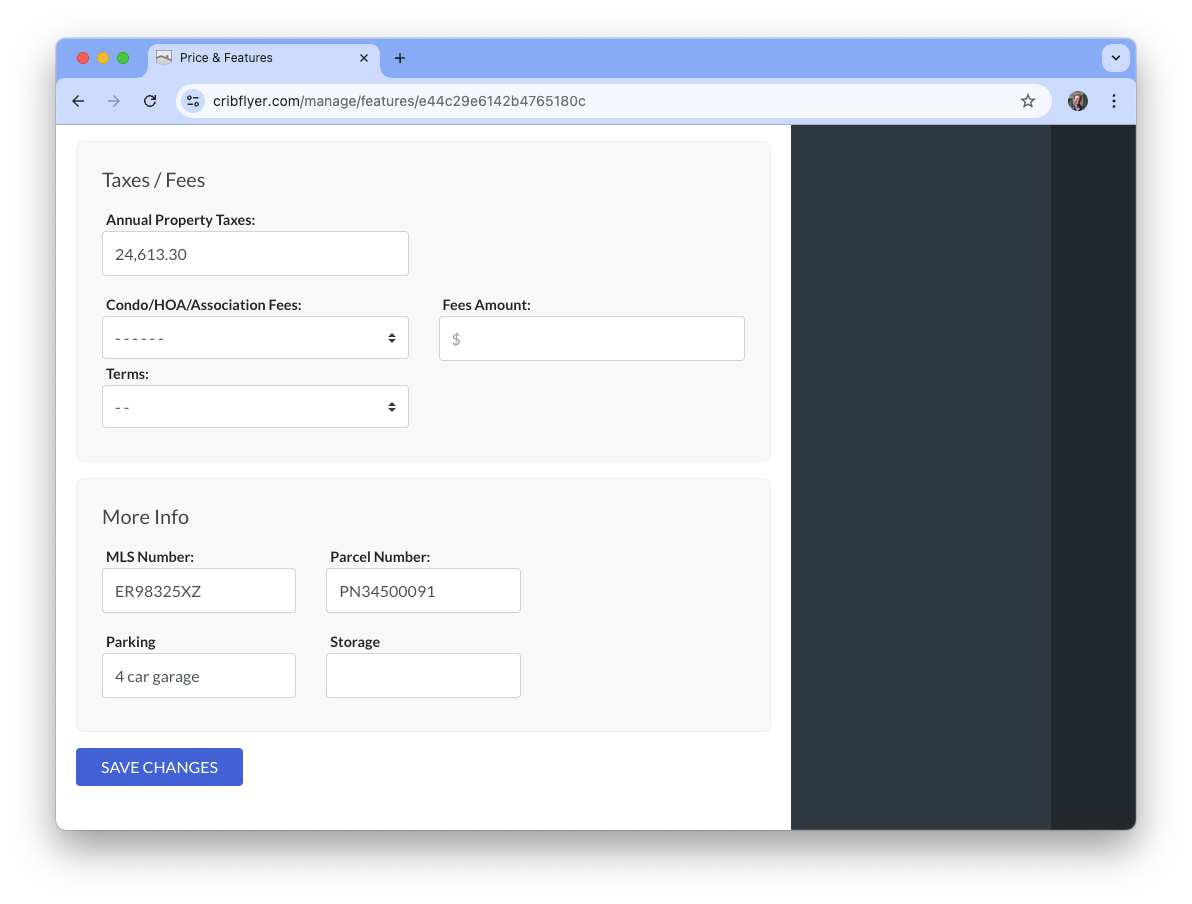Click the 'Annual Property Taxes:' label
The image size is (1192, 904).
click(181, 220)
